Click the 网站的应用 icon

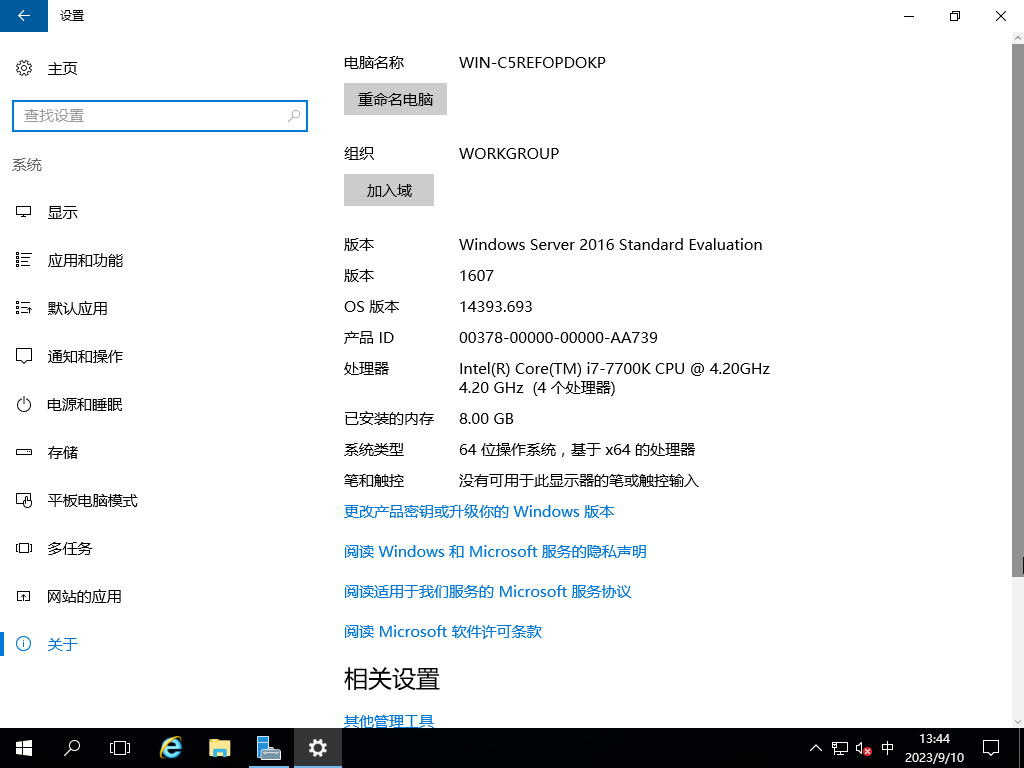coord(24,596)
